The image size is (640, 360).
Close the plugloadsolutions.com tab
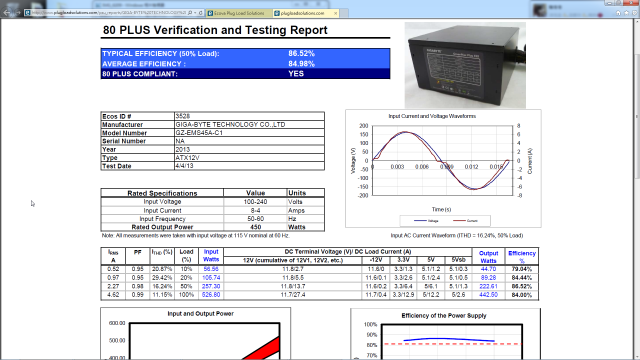336,13
